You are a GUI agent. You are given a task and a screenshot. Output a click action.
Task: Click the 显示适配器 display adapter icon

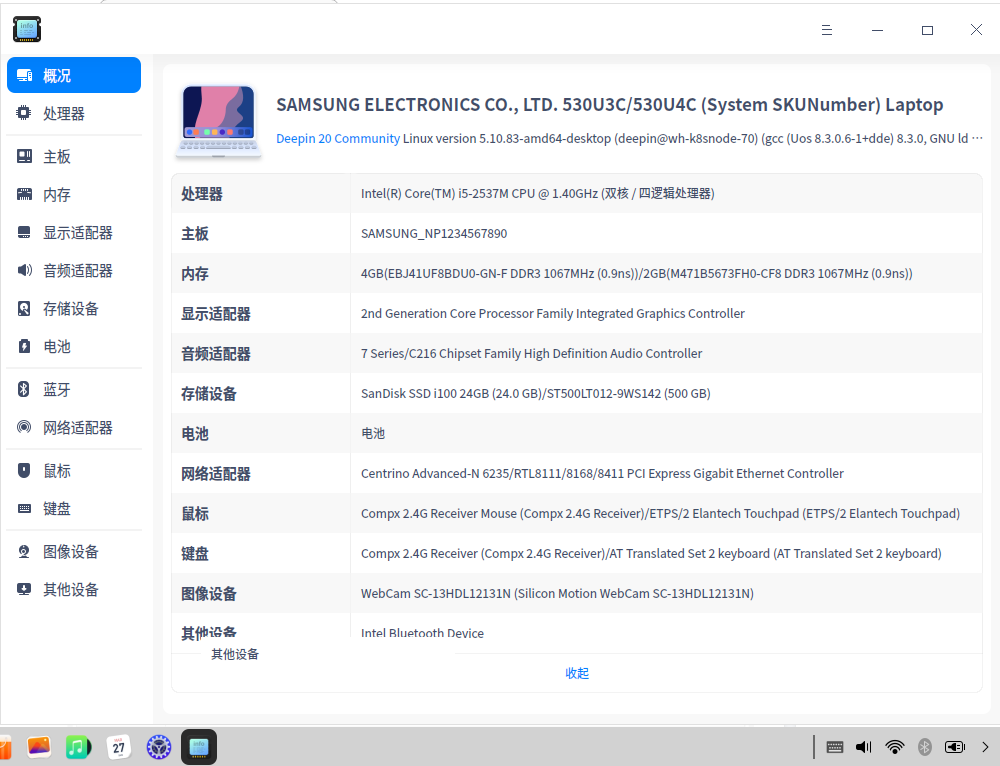coord(24,232)
